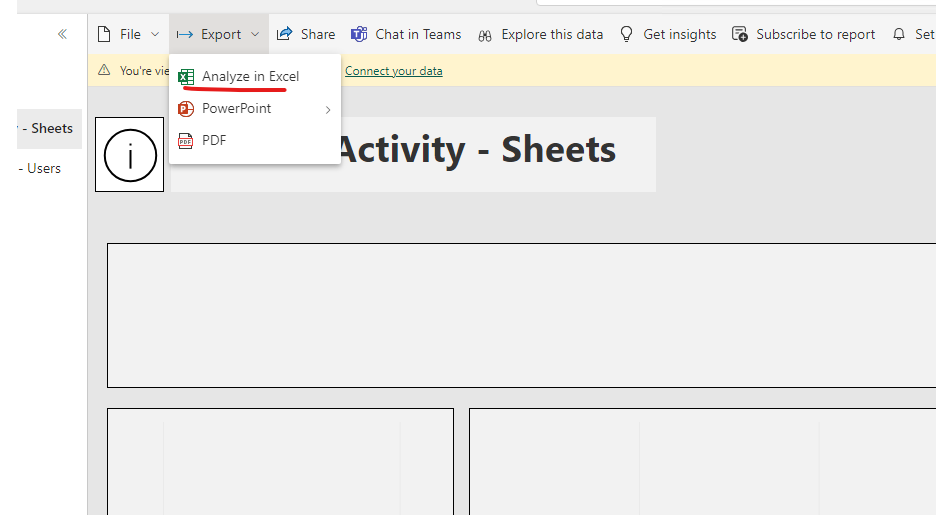
Task: Open Get insights
Action: click(668, 34)
